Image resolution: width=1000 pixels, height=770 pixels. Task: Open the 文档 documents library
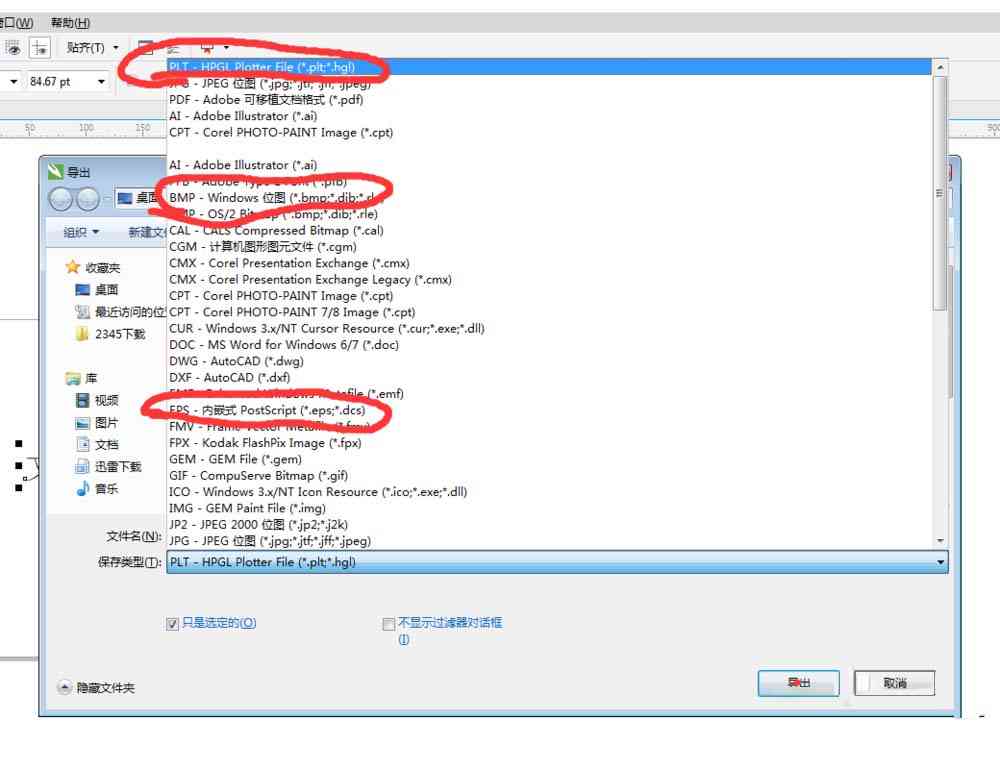pos(107,445)
